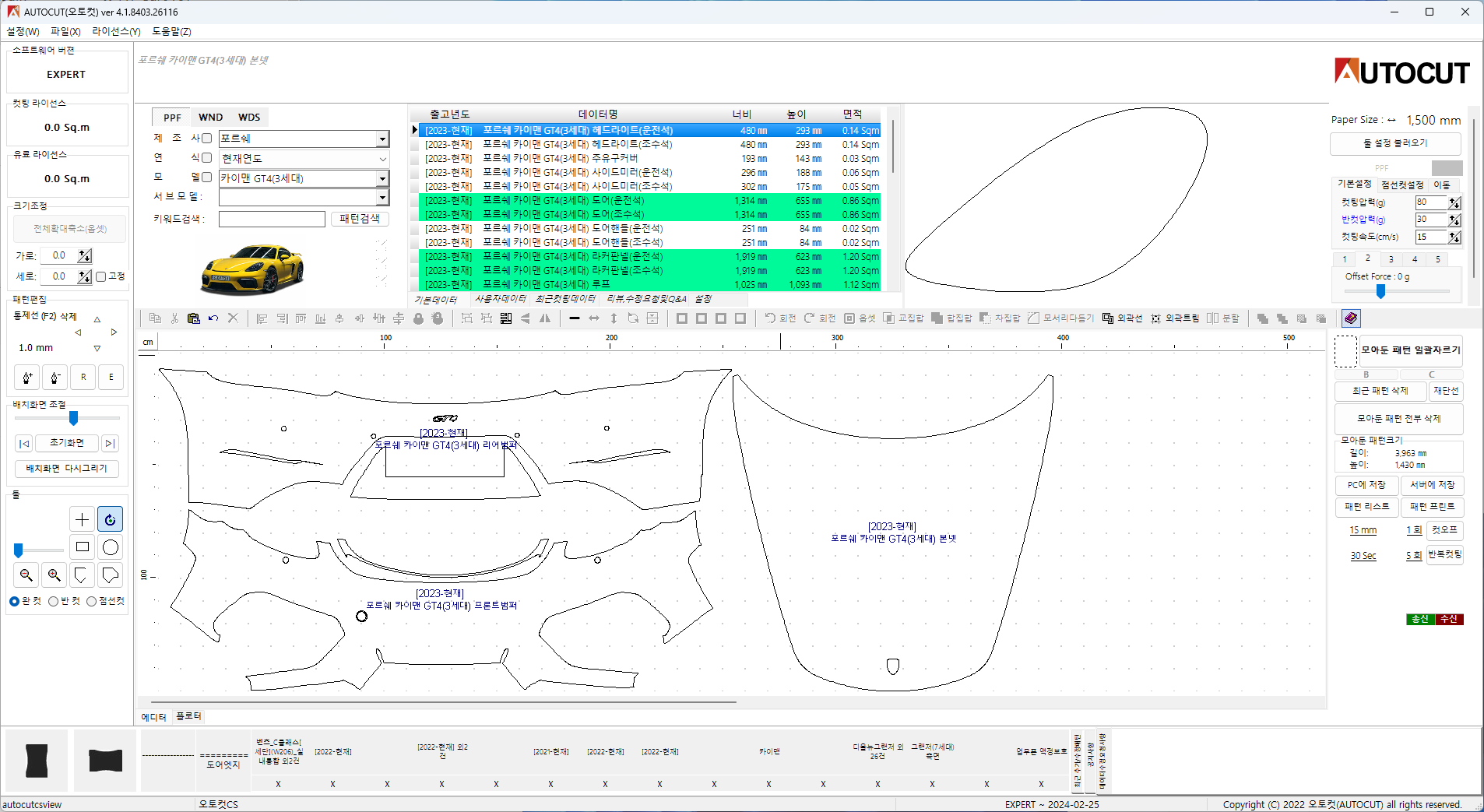Click the 모서리다듬기 corner trim tool
Image resolution: width=1484 pixels, height=812 pixels.
pyautogui.click(x=1060, y=318)
